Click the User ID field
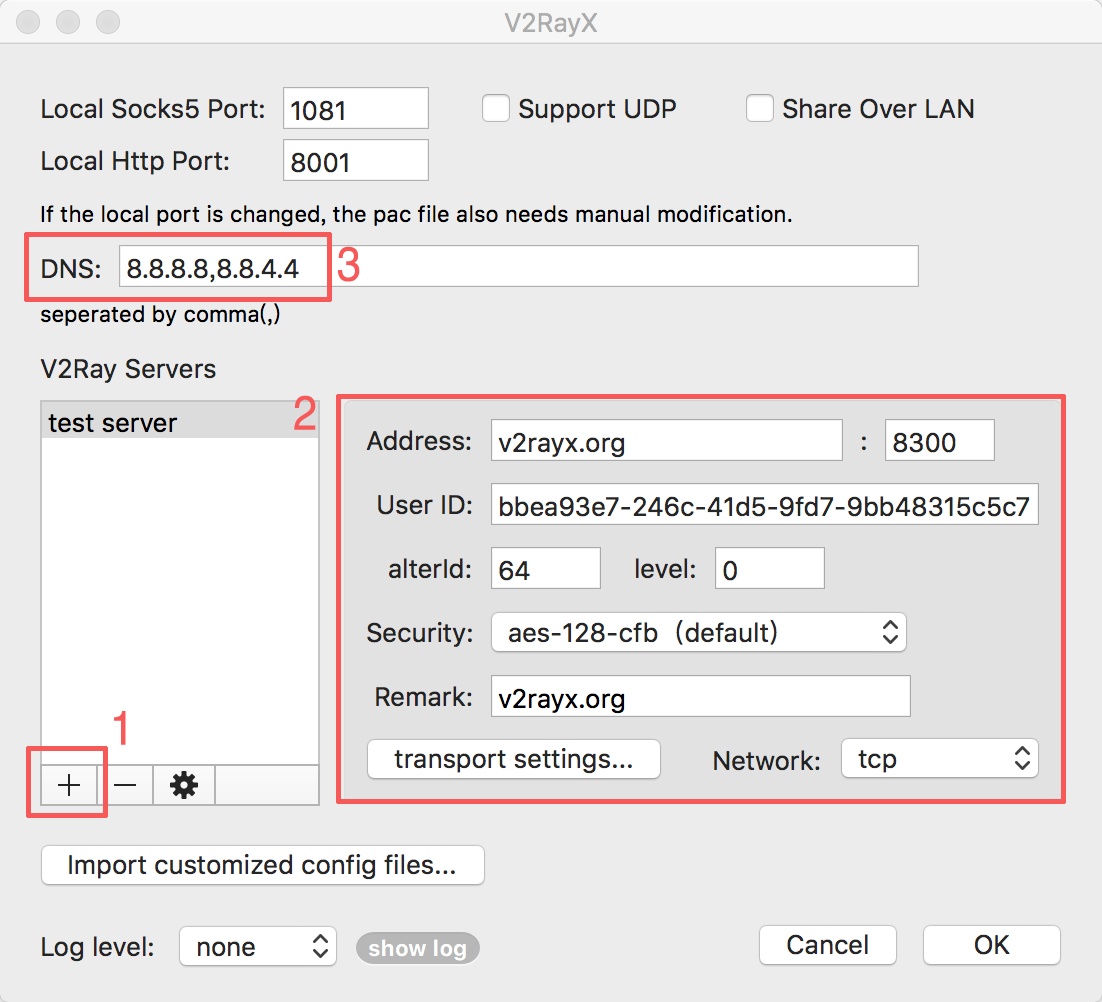1102x1002 pixels. (x=765, y=505)
